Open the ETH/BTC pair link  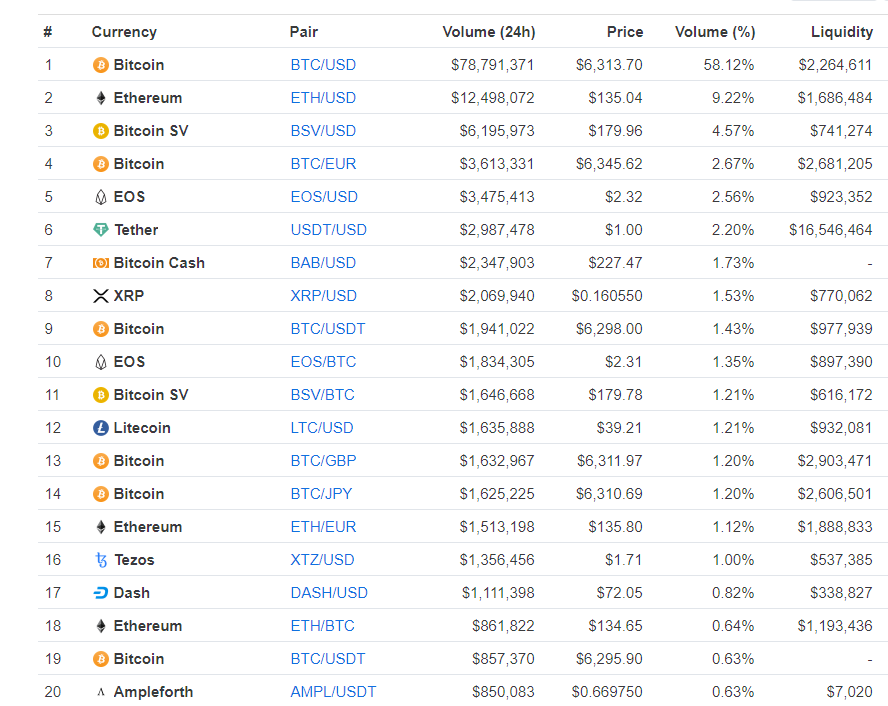coord(322,626)
